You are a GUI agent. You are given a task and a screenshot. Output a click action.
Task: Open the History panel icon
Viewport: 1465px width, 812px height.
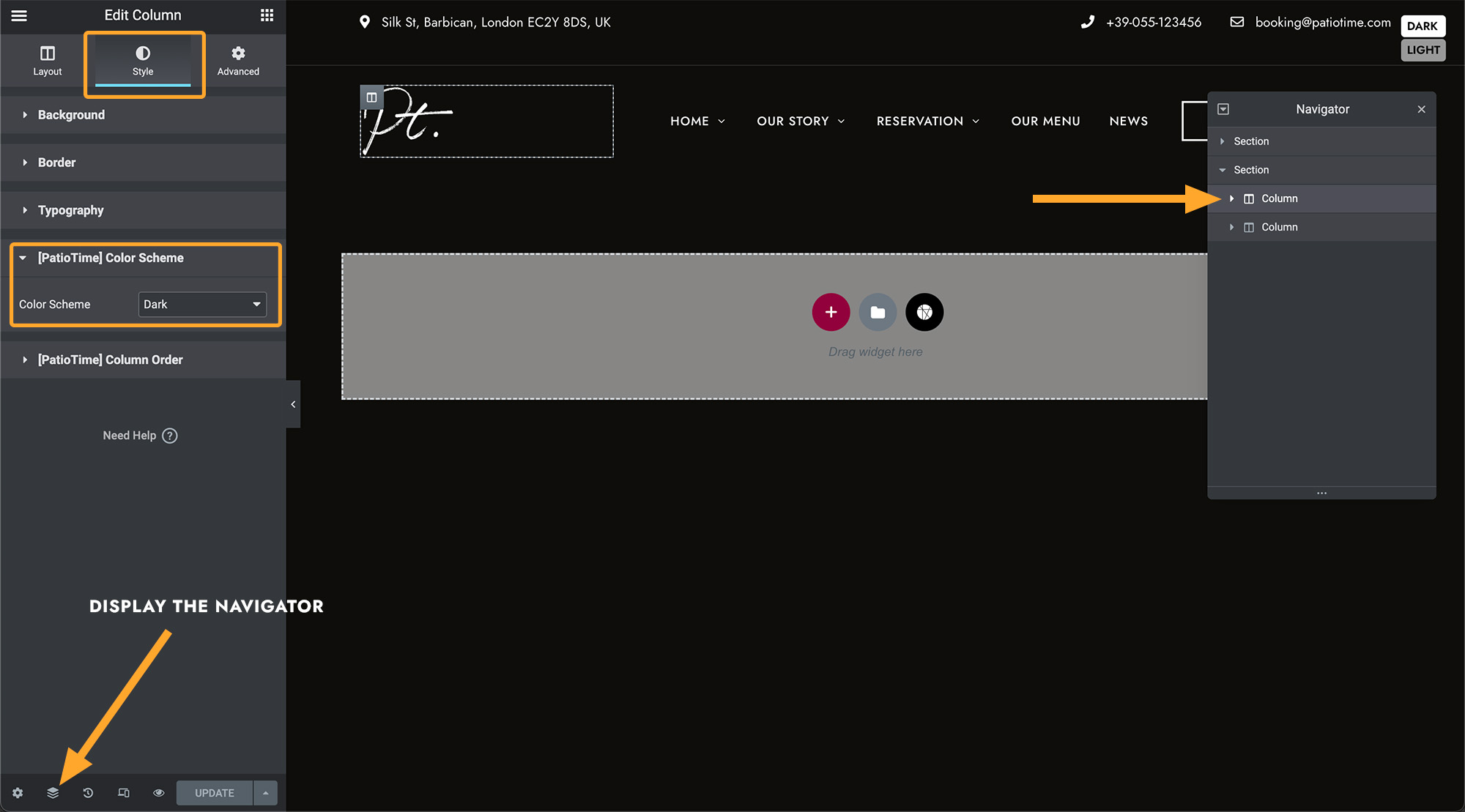(x=88, y=793)
